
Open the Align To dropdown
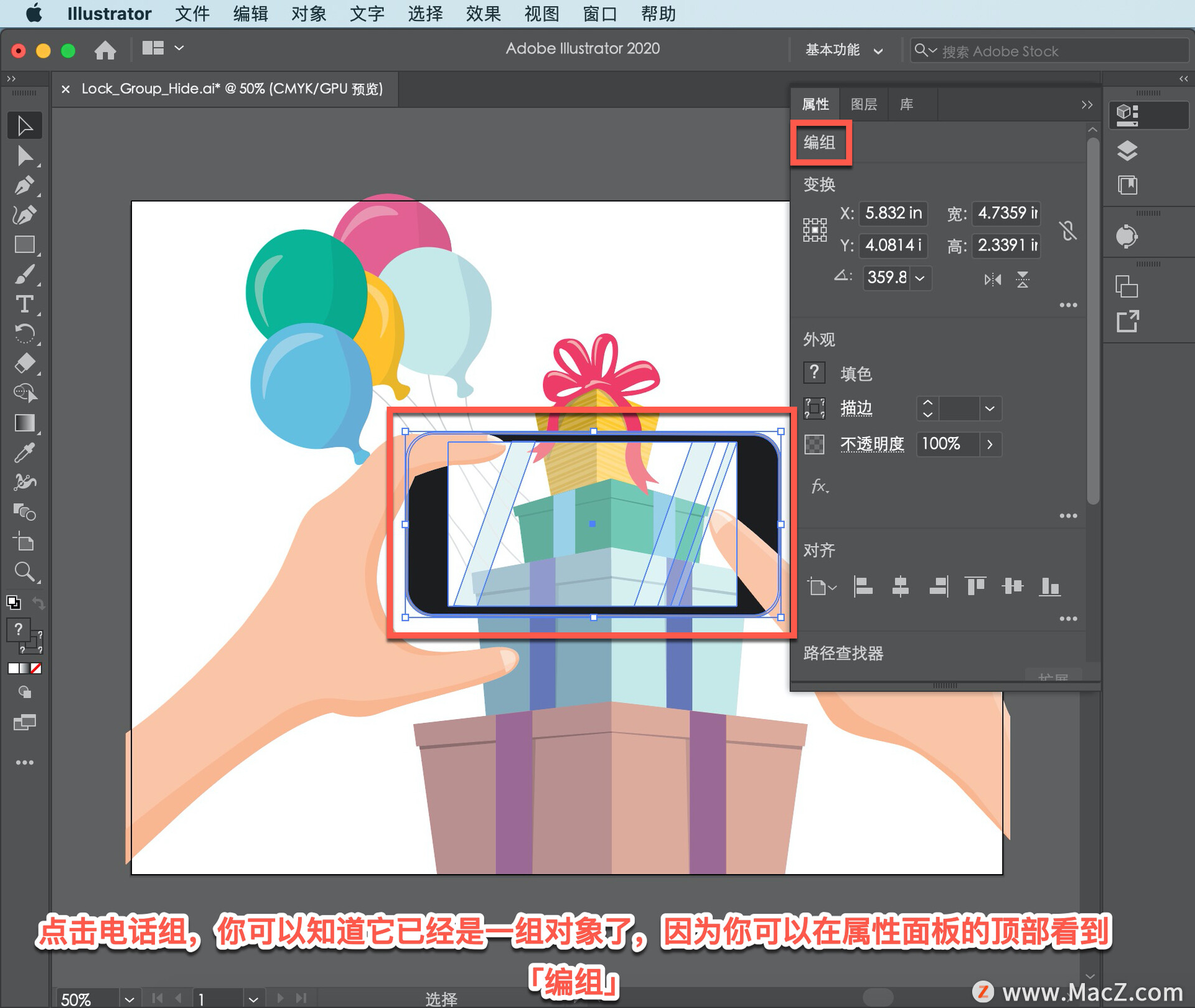coord(822,586)
